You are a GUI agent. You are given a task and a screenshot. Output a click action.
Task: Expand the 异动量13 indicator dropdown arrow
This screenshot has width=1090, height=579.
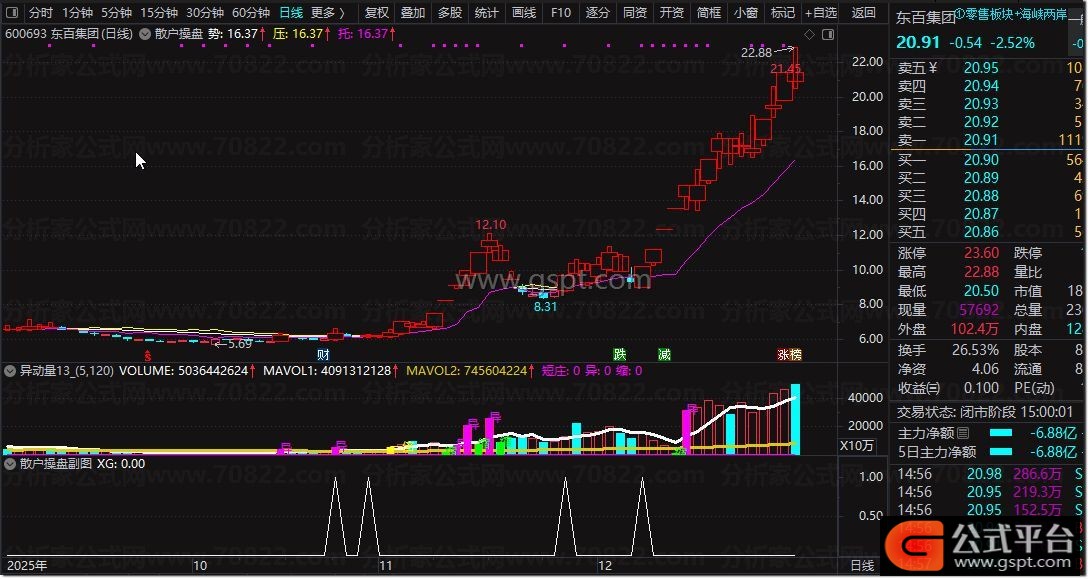pyautogui.click(x=10, y=370)
